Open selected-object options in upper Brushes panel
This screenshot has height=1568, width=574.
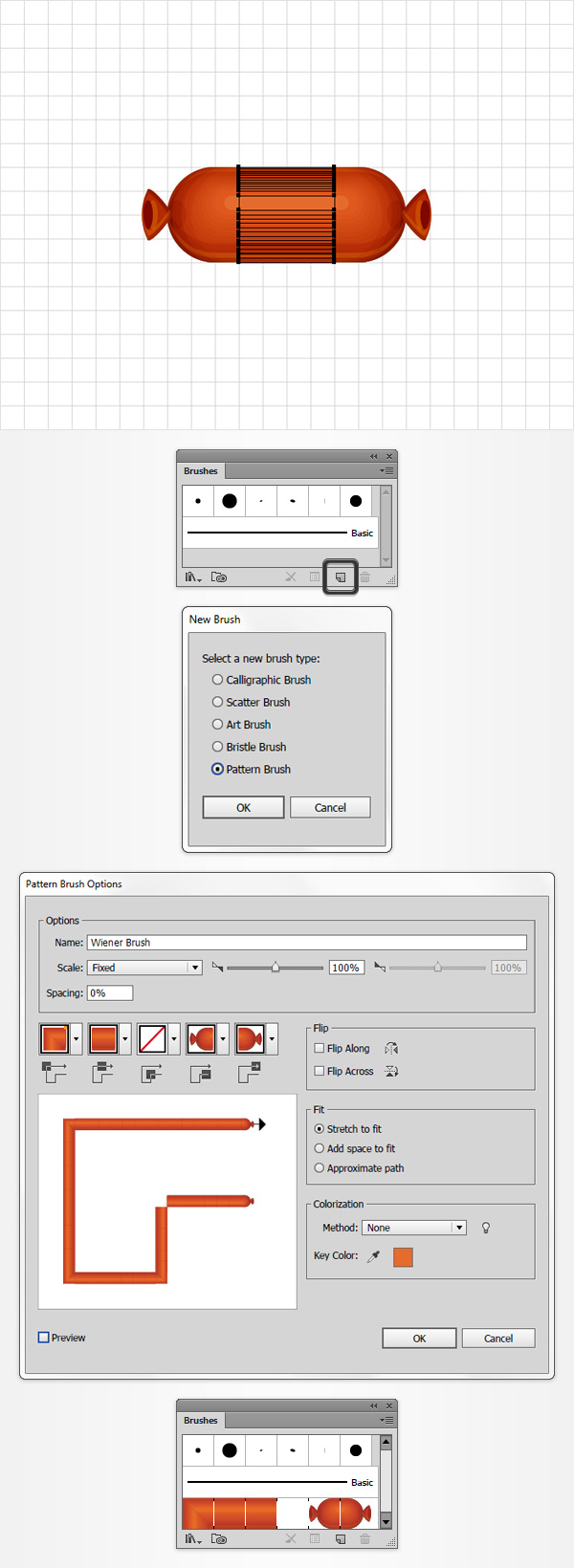pos(315,577)
